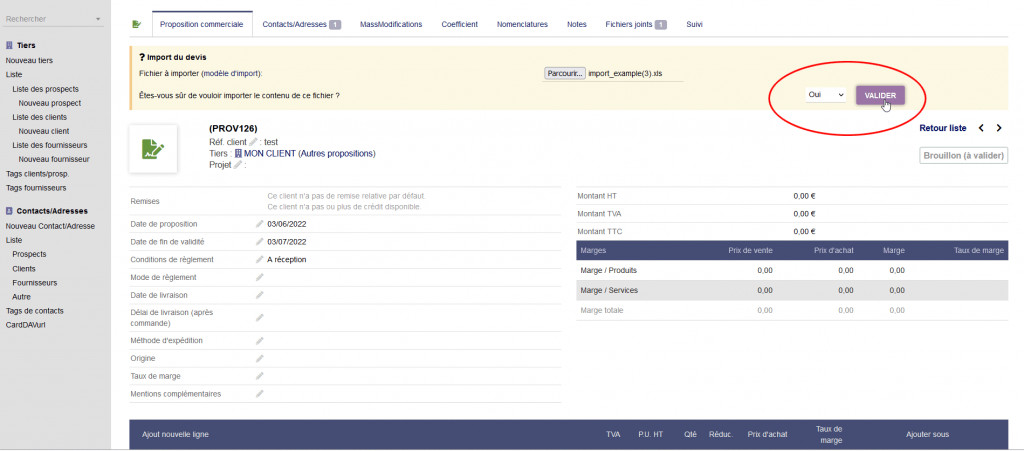Click the Contacts/Adresses sidebar section header

[x=52, y=211]
